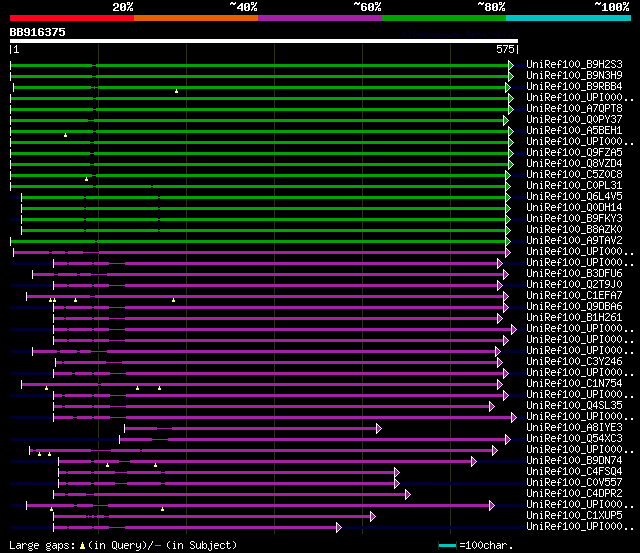Select the UniRef100_C1EFA7 label
The height and width of the screenshot is (553, 640).
click(574, 295)
